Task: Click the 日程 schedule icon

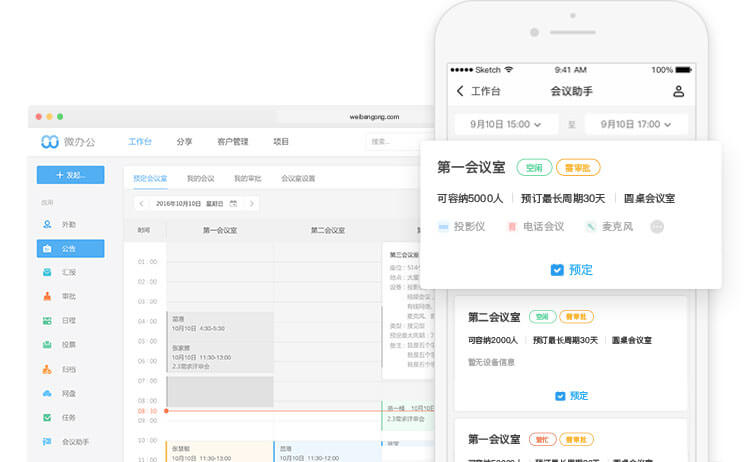Action: coord(47,321)
